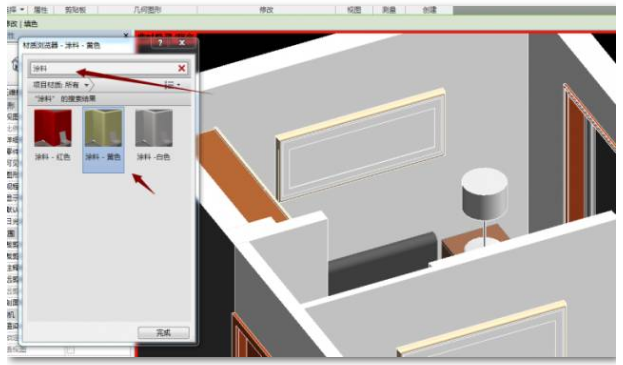The image size is (623, 365).
Task: Click the wall-mounted frame panel in 3D view
Action: click(361, 145)
